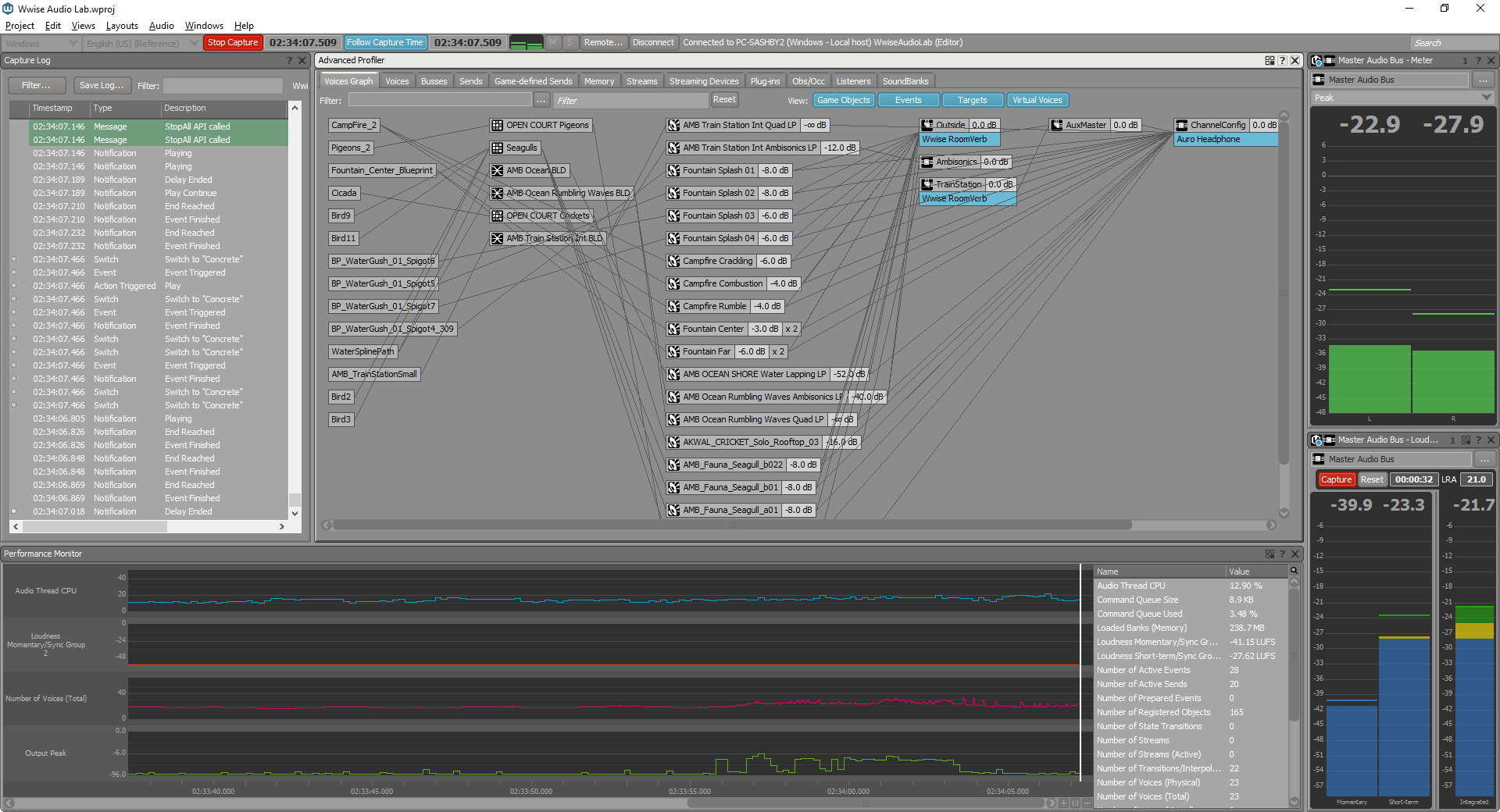Open Master Audio Bus browse button in Meter
This screenshot has height=812, width=1500.
coord(1483,80)
